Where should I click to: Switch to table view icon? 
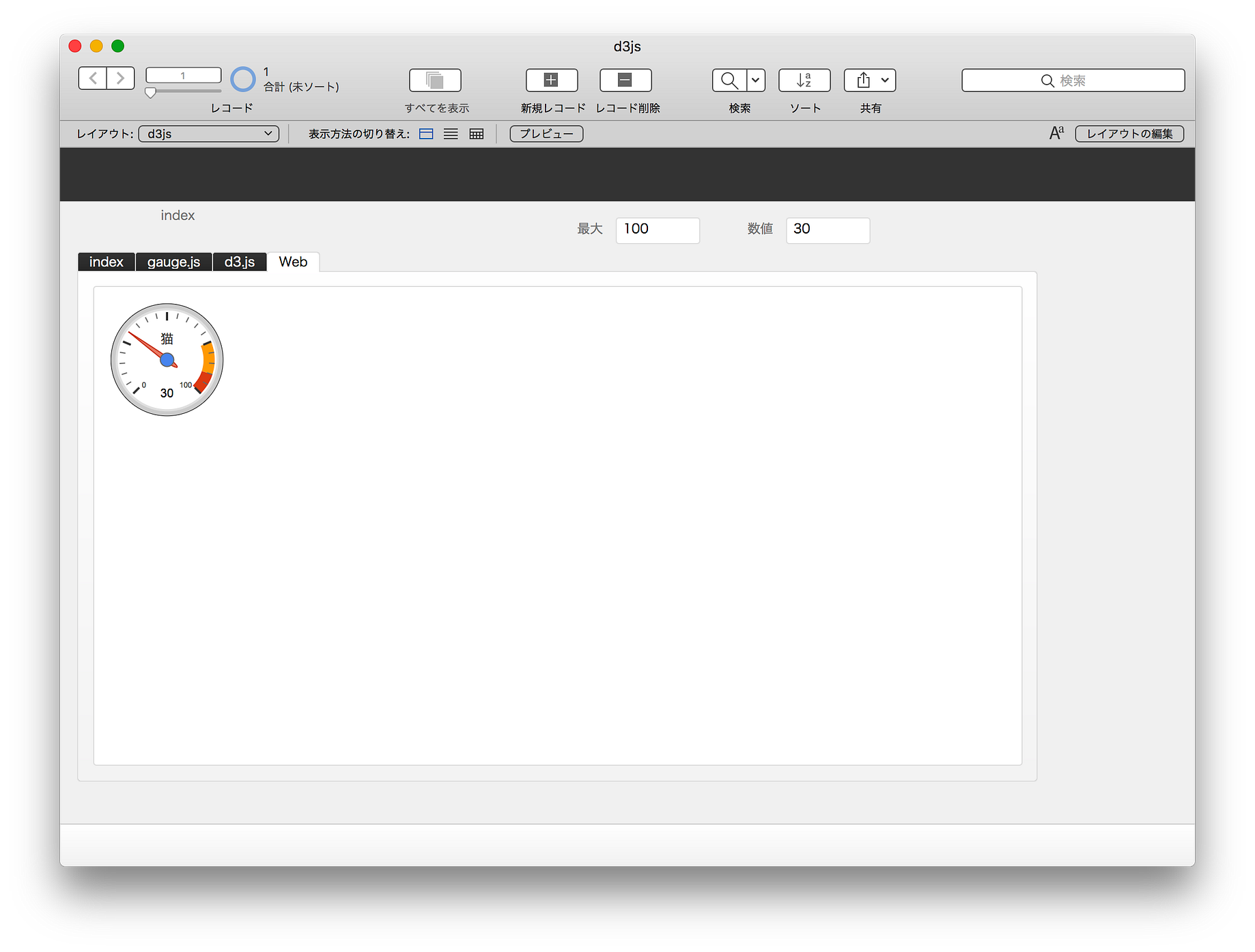point(476,133)
